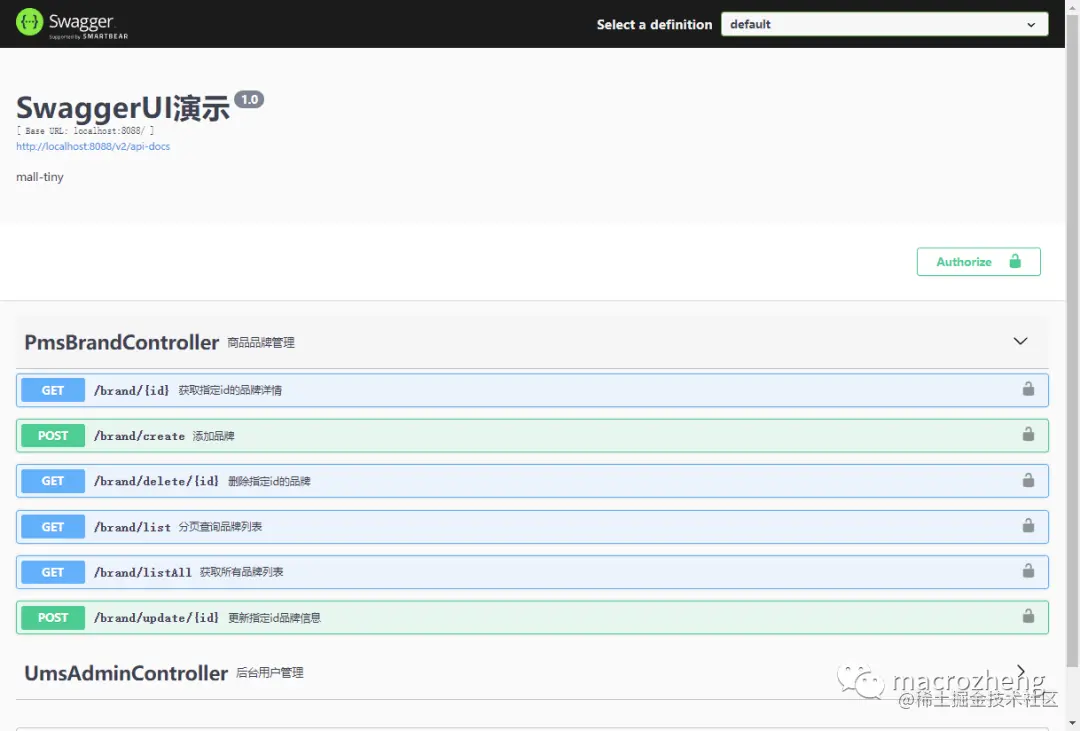Expand the GET /brand/listAll operation
Image resolution: width=1080 pixels, height=731 pixels.
coord(532,572)
